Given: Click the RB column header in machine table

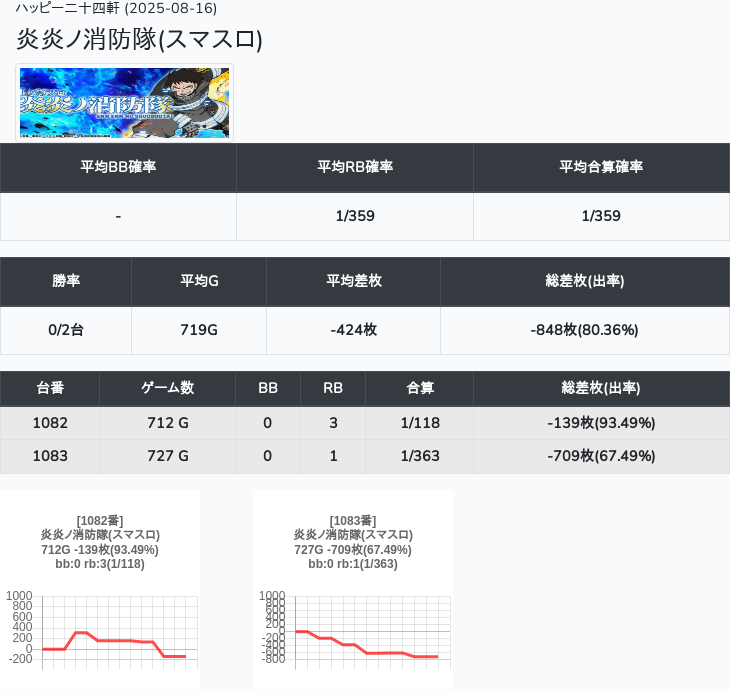Looking at the screenshot, I should tap(333, 388).
